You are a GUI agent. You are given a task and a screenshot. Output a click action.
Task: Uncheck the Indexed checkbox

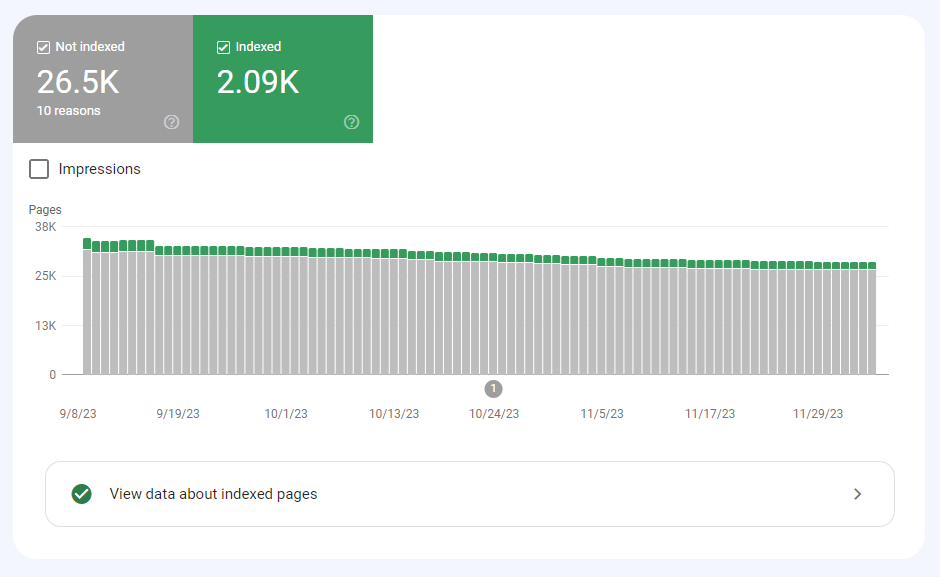tap(223, 47)
